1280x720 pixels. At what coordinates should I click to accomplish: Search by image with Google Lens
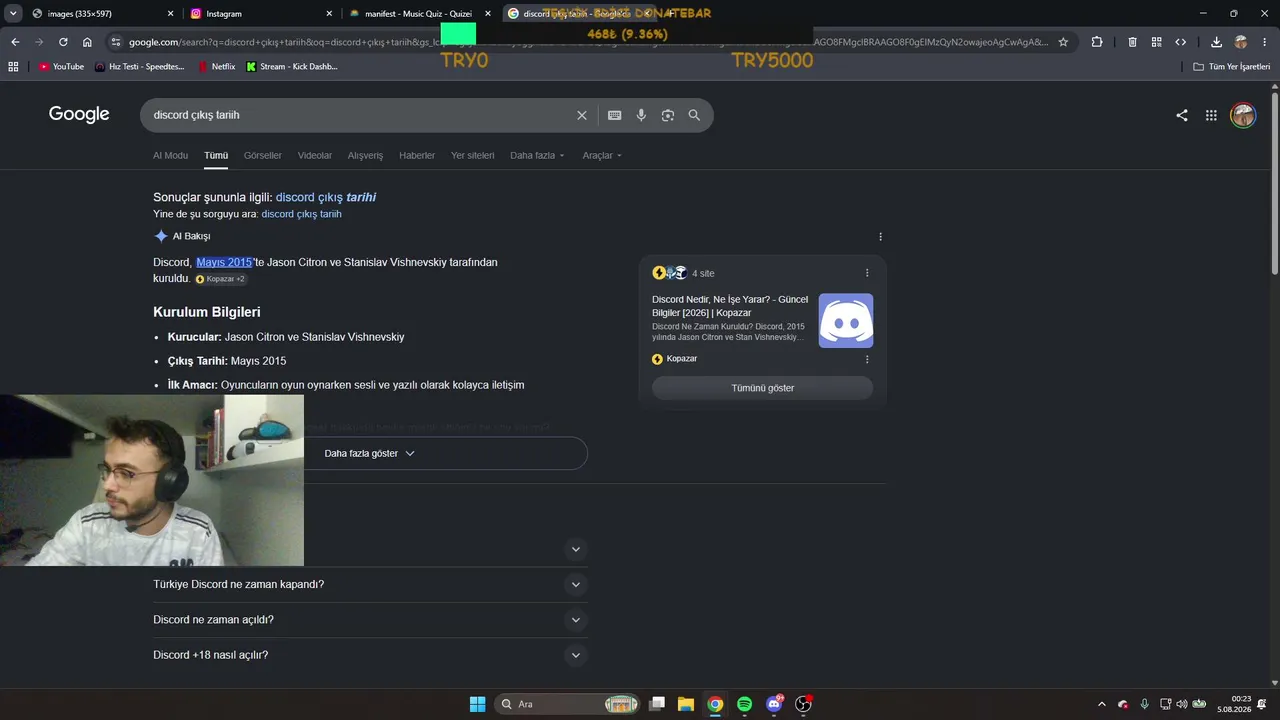[x=668, y=115]
